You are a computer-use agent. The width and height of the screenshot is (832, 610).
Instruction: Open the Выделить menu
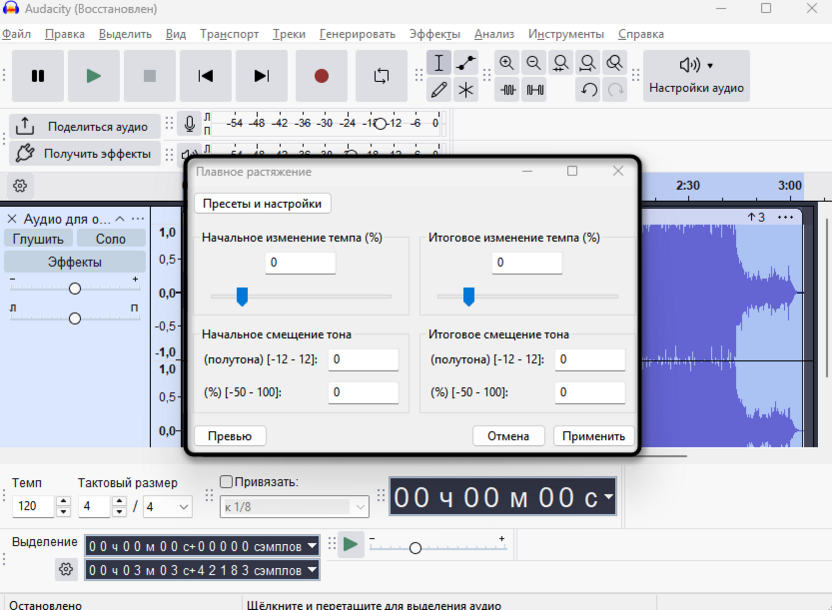(x=125, y=34)
